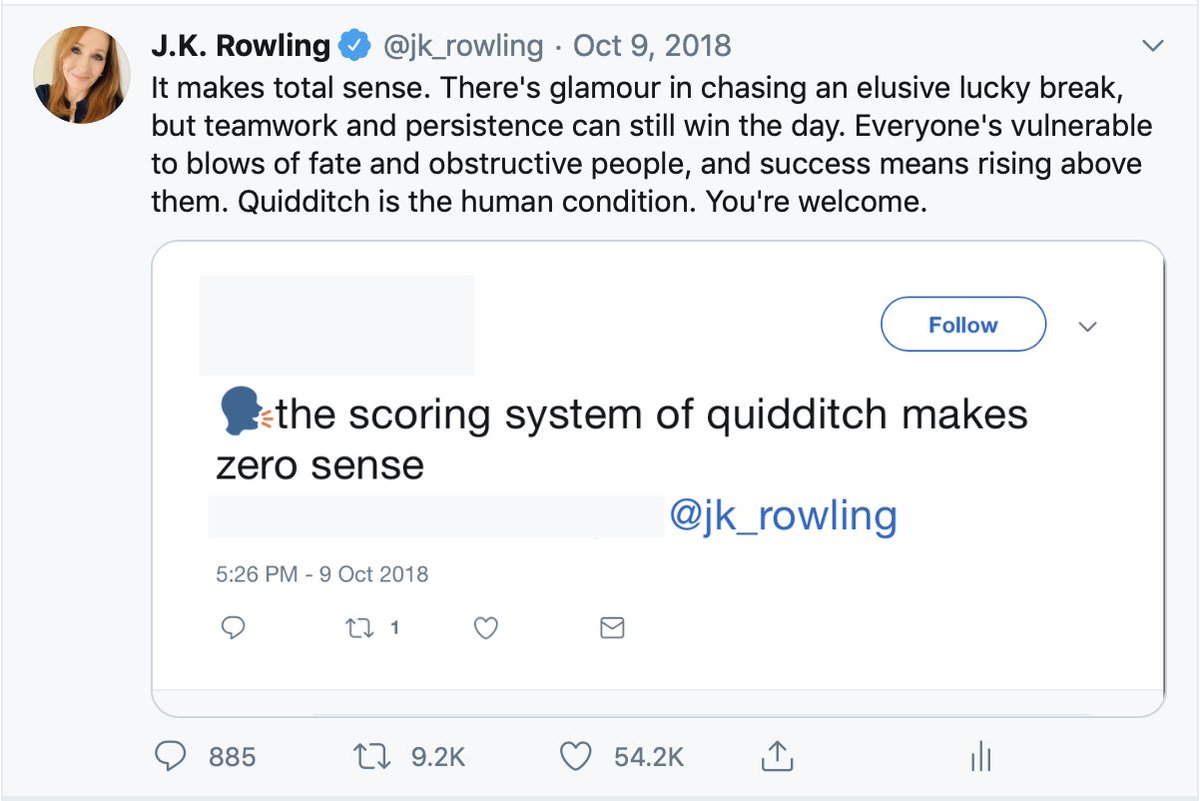The height and width of the screenshot is (801, 1200).
Task: Click the Follow button
Action: pos(962,324)
